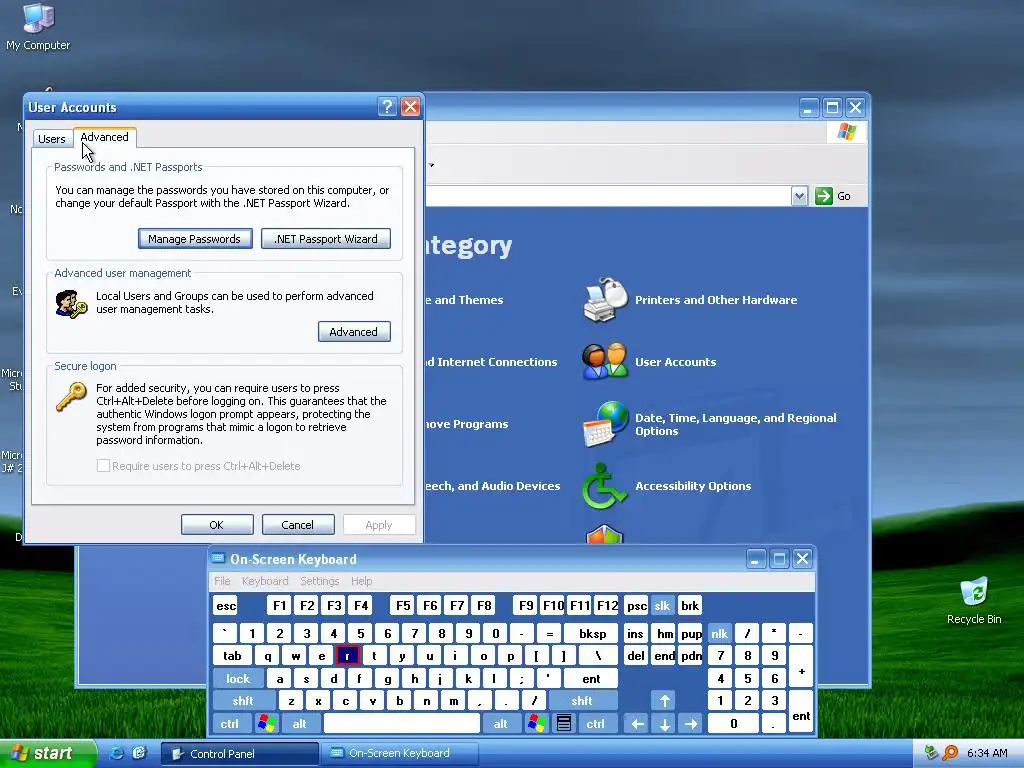Click the psc print screen key
Image resolution: width=1024 pixels, height=768 pixels.
[x=636, y=605]
